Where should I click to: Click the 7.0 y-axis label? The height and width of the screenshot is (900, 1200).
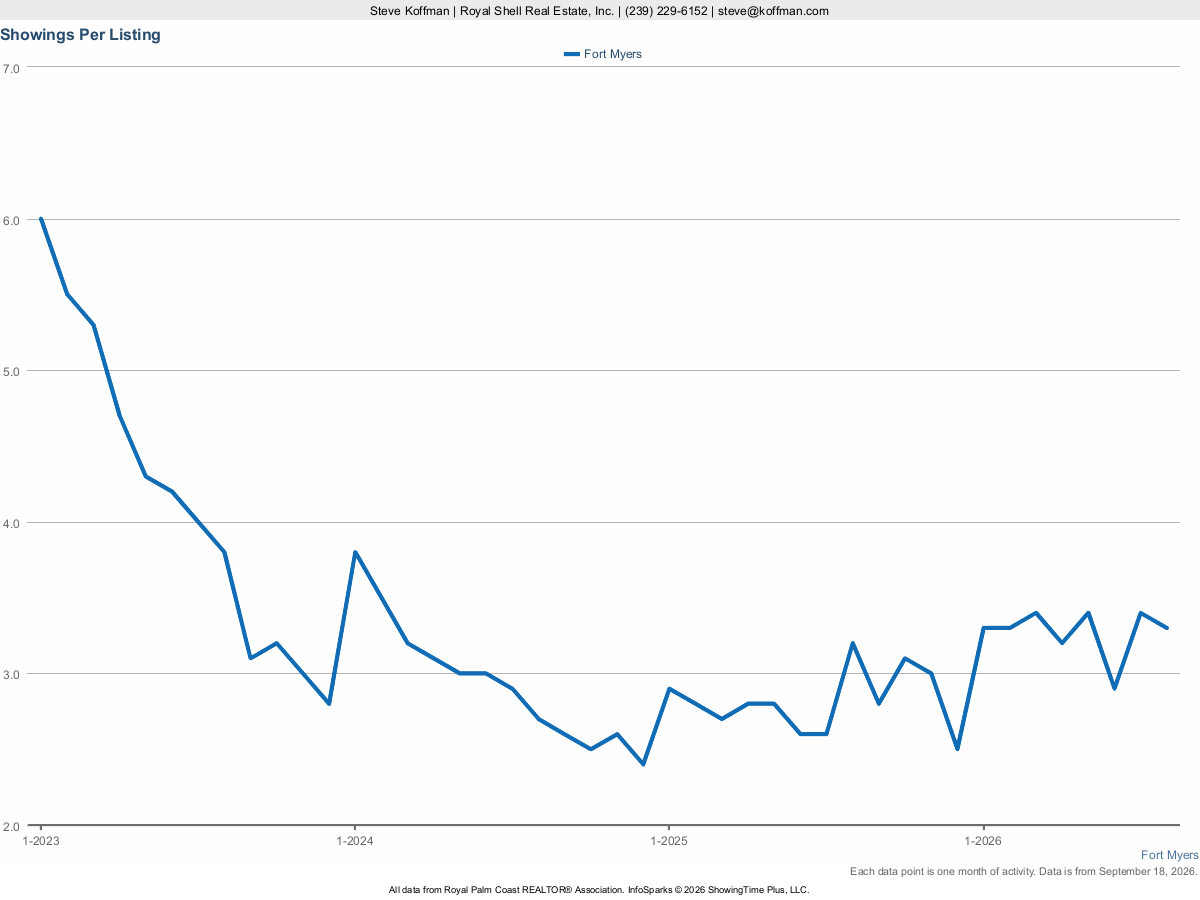click(11, 68)
